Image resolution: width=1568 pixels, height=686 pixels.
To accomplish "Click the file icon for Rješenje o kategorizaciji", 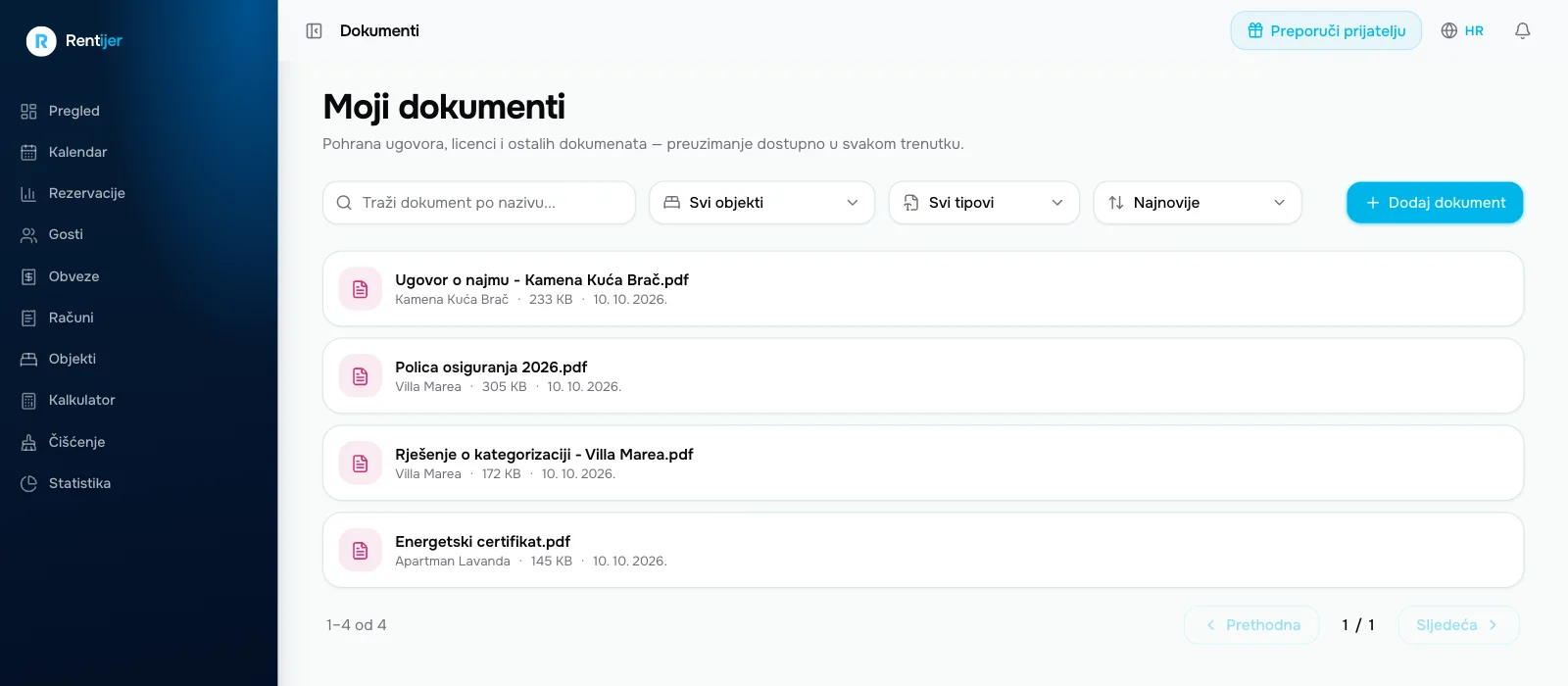I will tap(361, 464).
